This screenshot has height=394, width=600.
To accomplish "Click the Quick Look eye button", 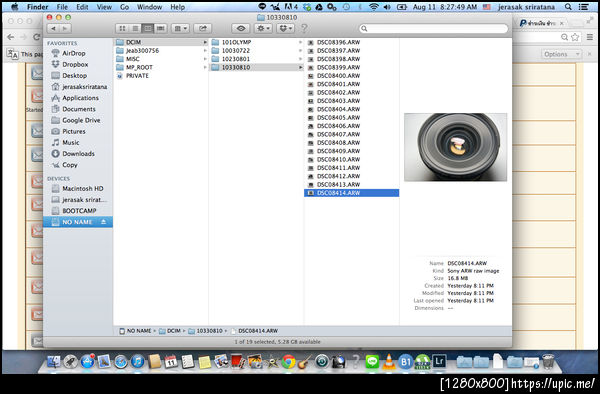I will [x=241, y=28].
